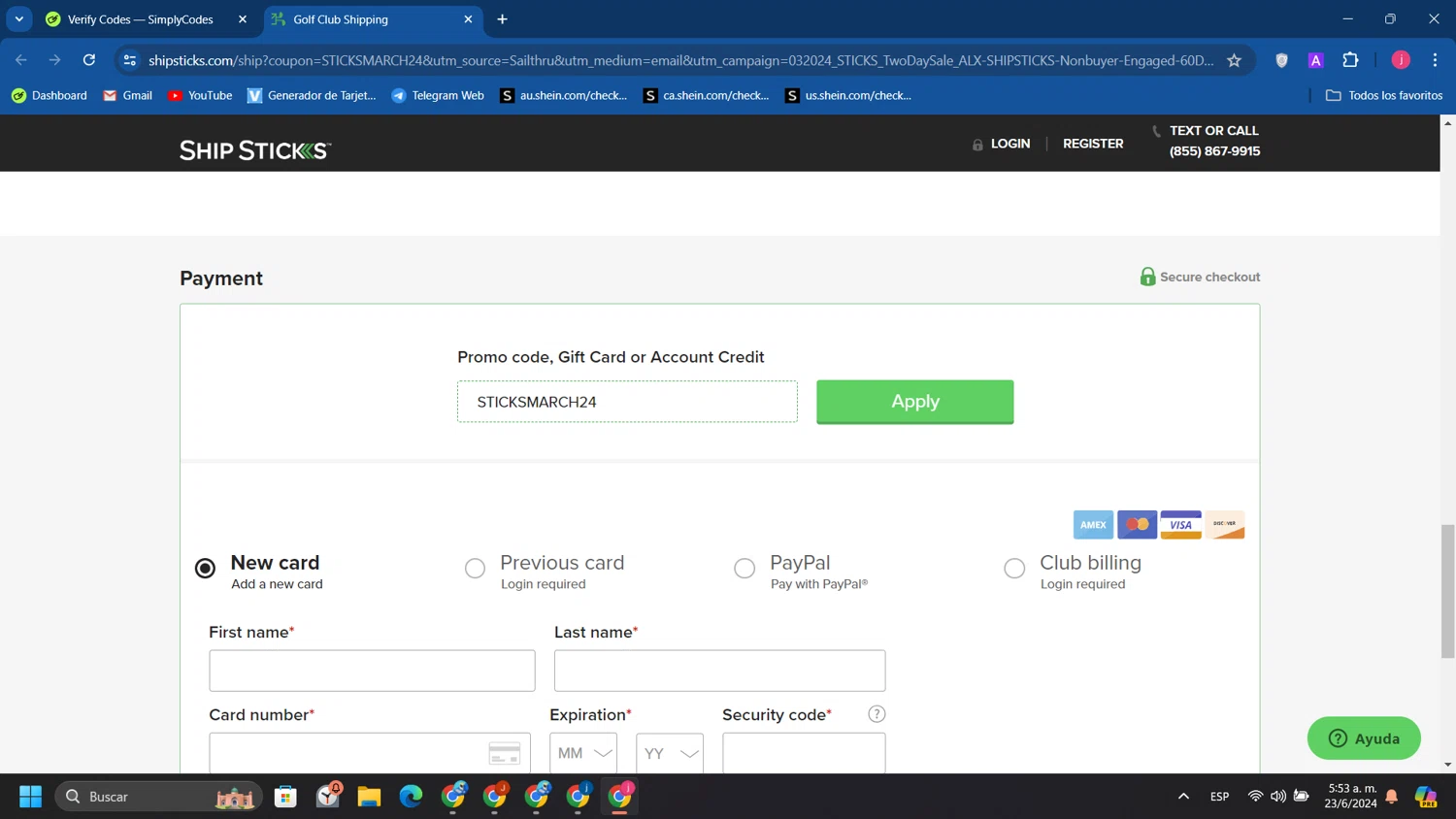Open the Extensions puzzle icon

[x=1350, y=60]
